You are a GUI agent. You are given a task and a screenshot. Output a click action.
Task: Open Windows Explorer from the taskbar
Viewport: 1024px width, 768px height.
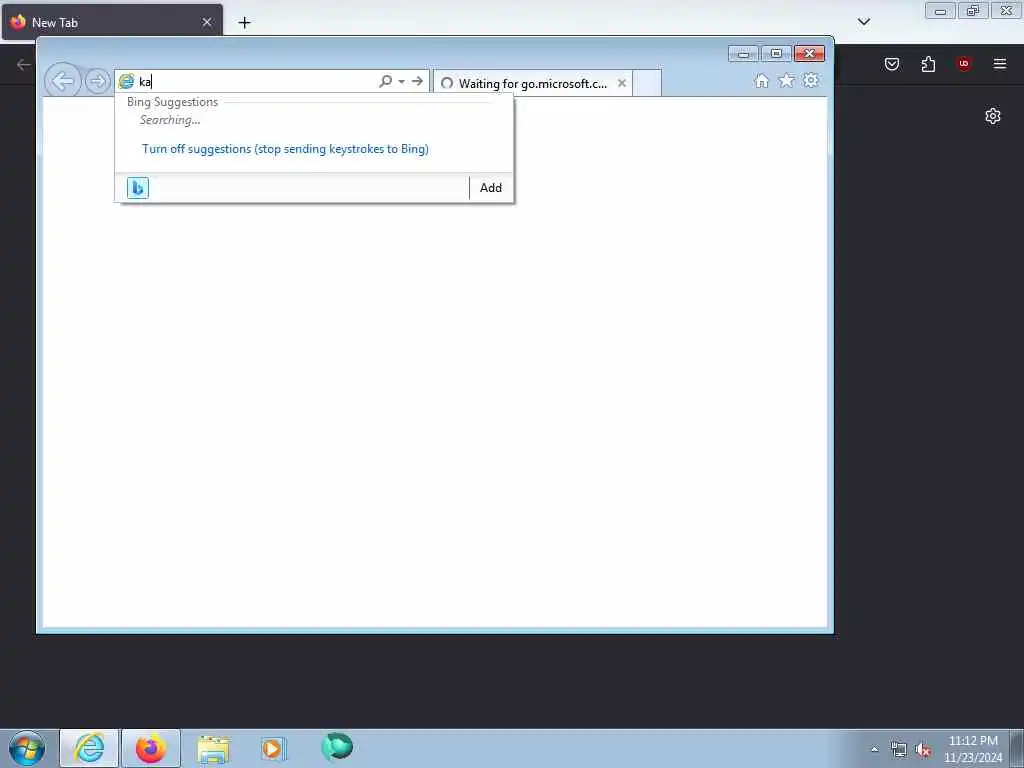(x=214, y=748)
